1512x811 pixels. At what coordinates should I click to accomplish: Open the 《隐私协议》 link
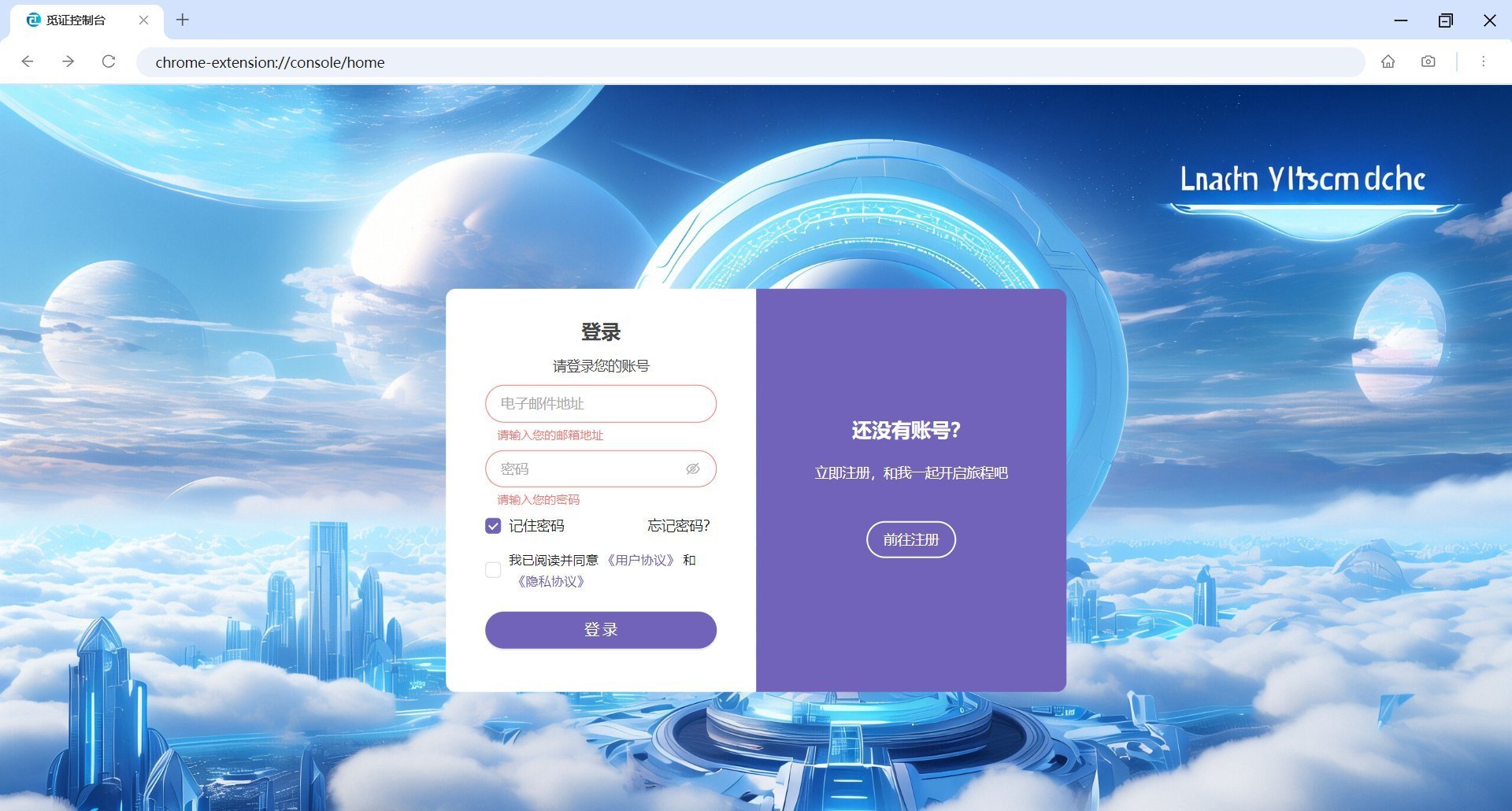pos(550,582)
